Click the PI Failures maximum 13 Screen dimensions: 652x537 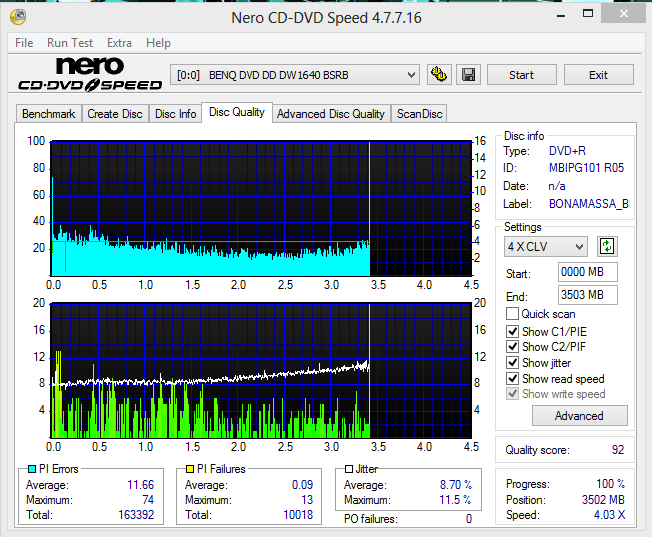tap(307, 500)
